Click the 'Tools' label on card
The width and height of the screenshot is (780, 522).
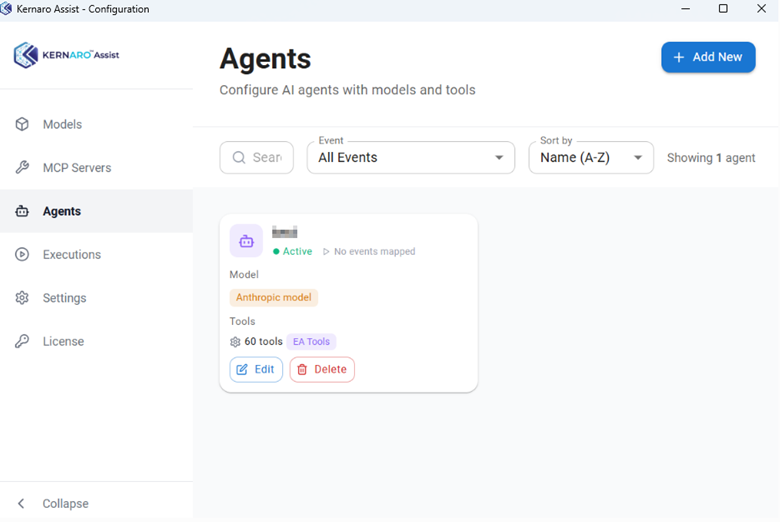[x=242, y=321]
